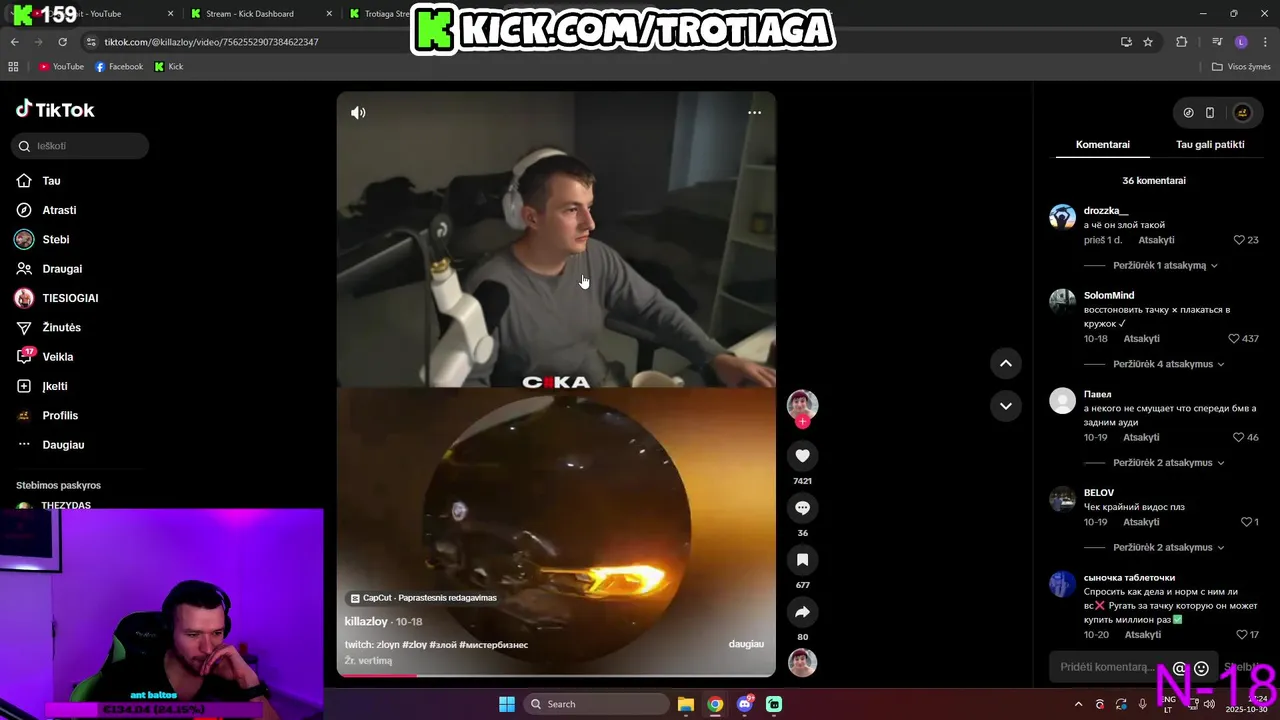1280x720 pixels.
Task: Open comments via the speech bubble icon
Action: pyautogui.click(x=802, y=508)
